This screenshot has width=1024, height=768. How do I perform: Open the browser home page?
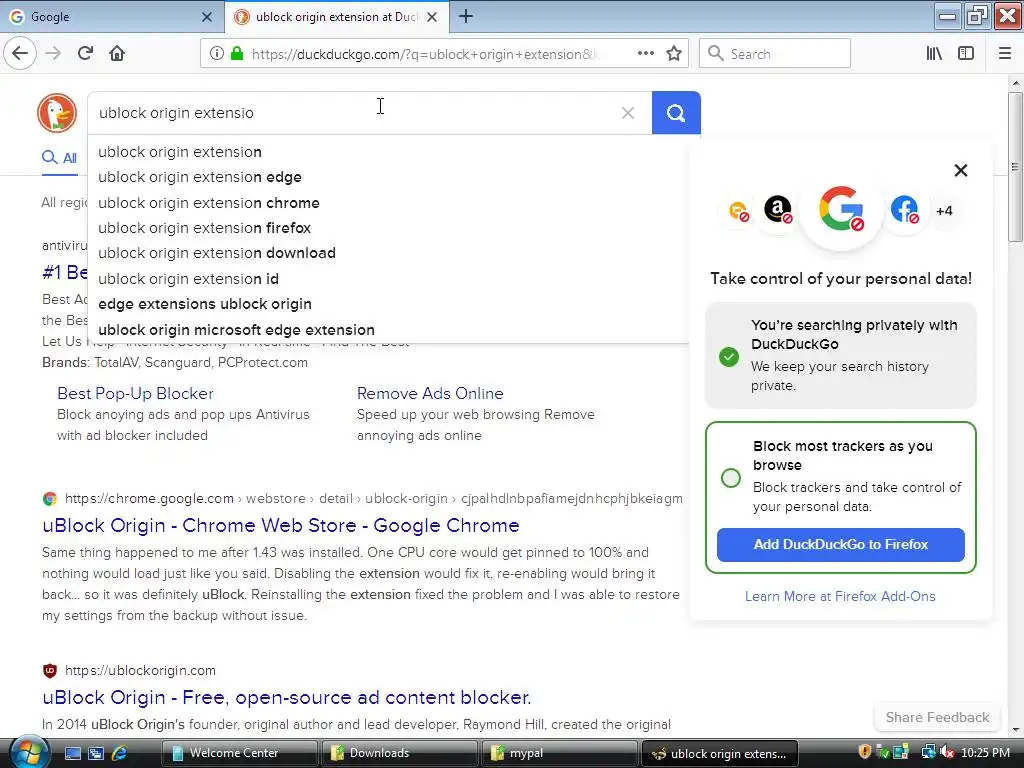pos(117,54)
